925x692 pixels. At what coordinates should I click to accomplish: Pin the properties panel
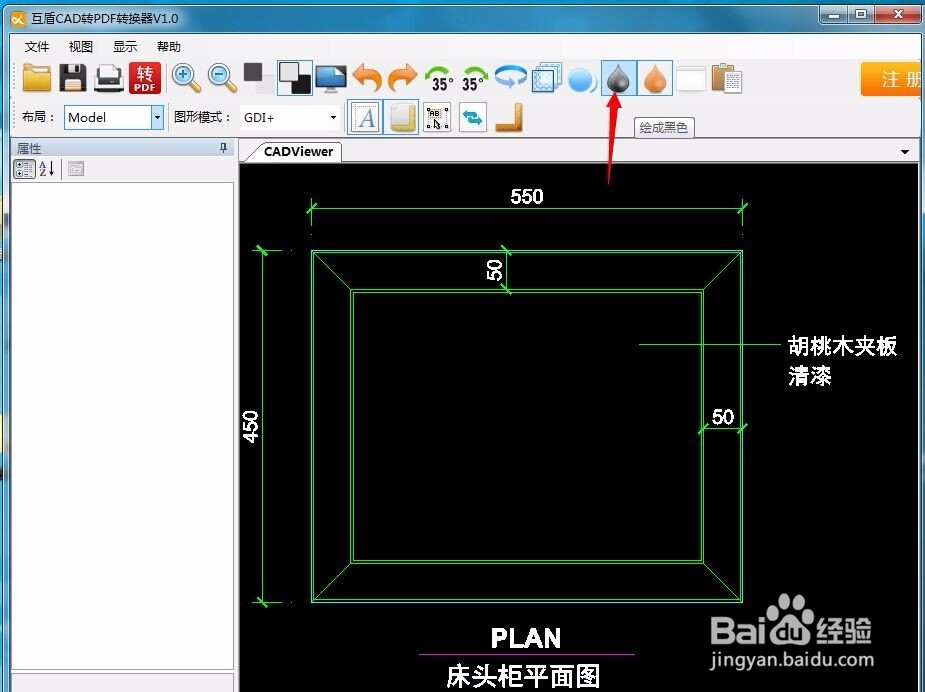[223, 147]
